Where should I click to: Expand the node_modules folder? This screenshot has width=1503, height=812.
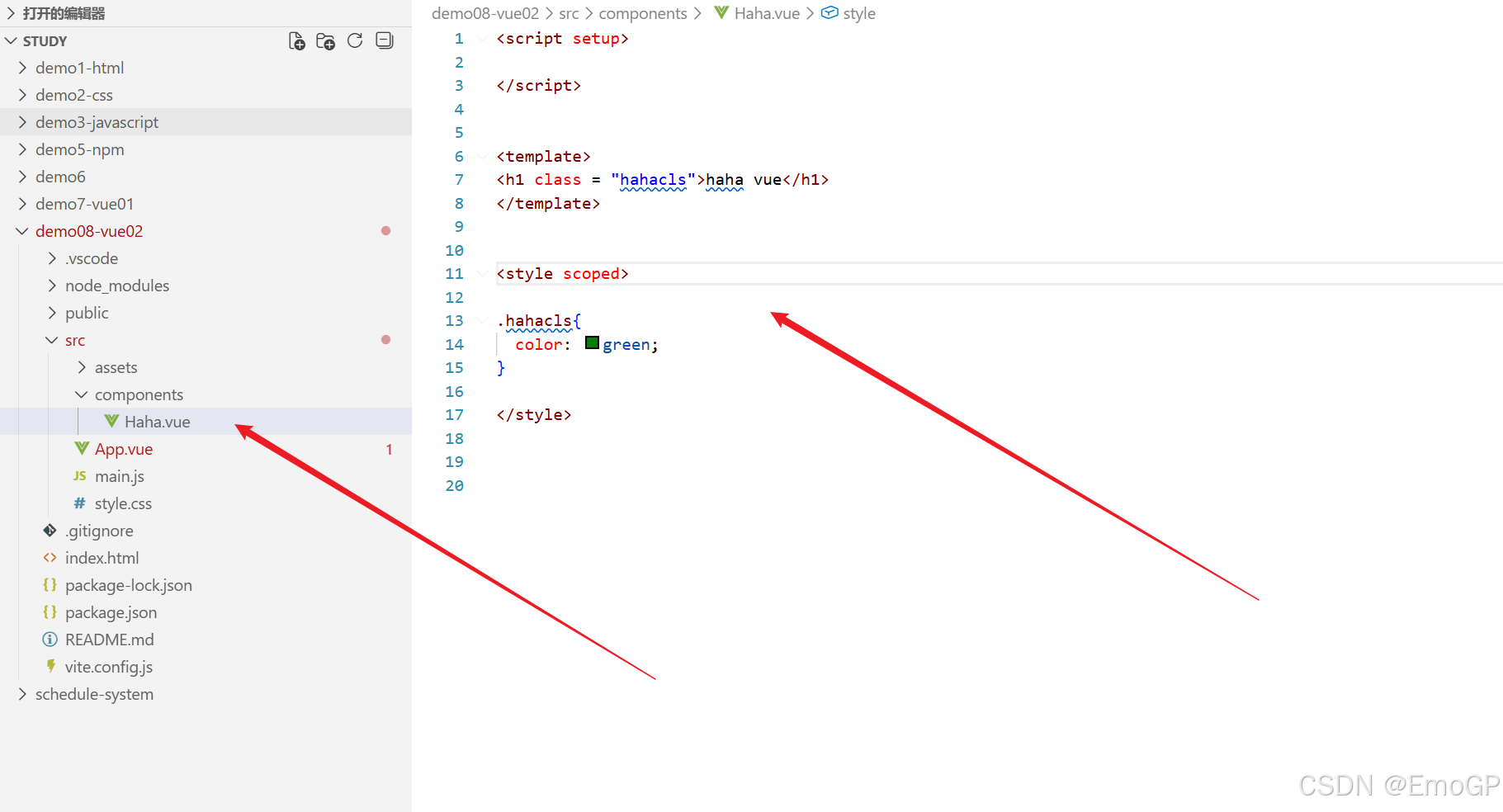click(52, 286)
